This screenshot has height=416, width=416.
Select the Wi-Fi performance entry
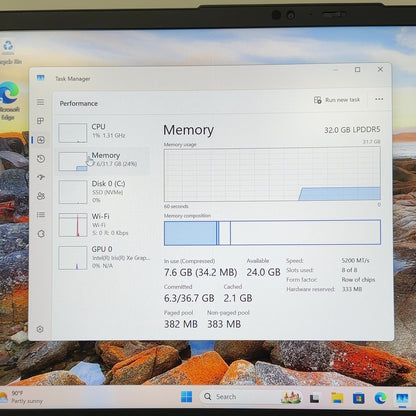[103, 224]
